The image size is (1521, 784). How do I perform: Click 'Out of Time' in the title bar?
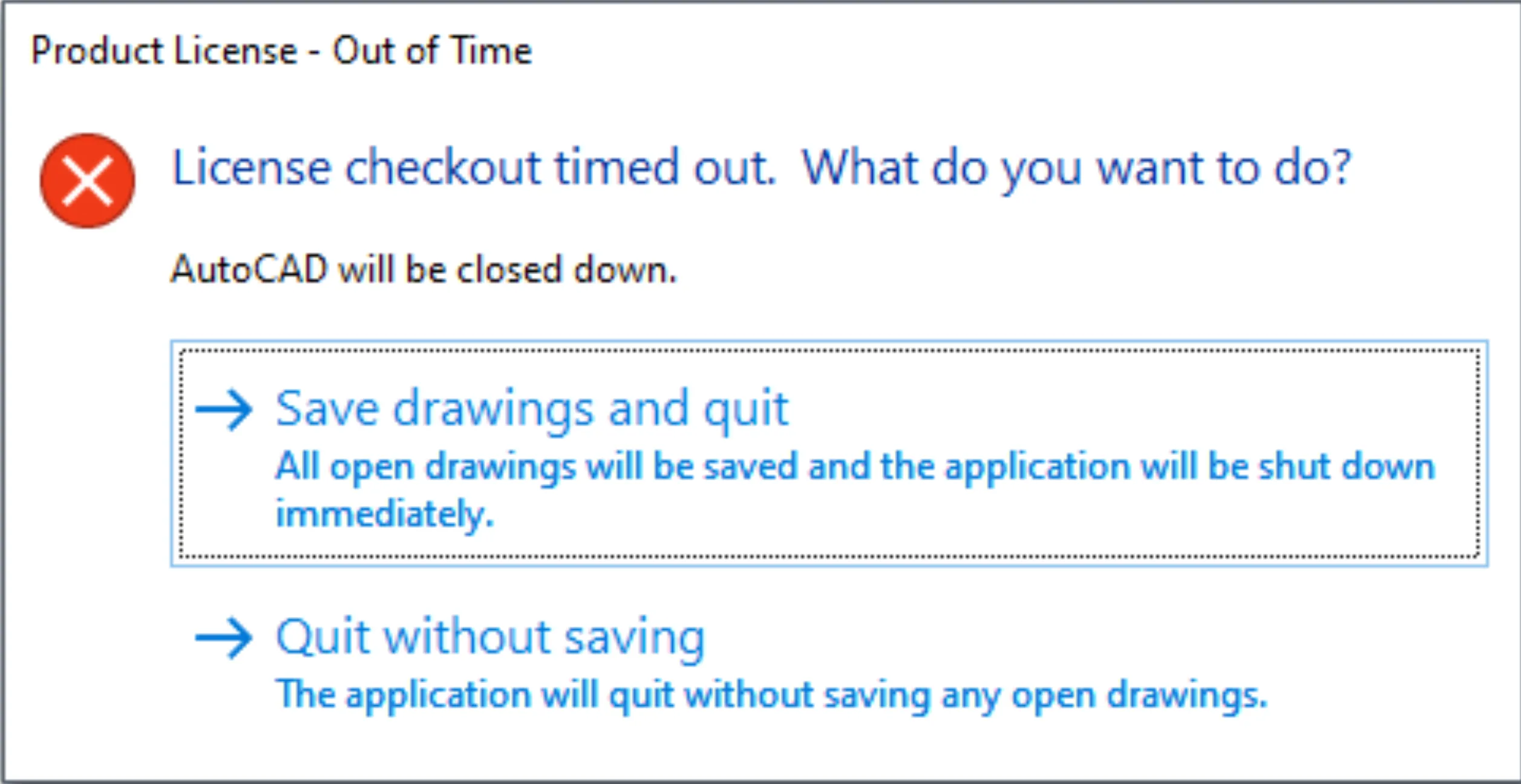[432, 50]
